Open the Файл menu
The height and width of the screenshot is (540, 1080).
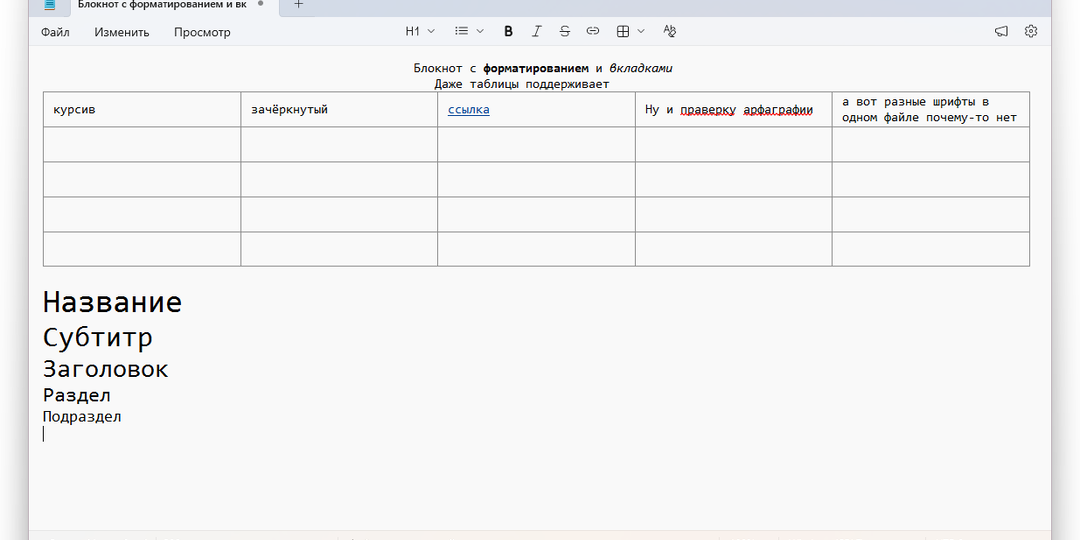tap(55, 32)
